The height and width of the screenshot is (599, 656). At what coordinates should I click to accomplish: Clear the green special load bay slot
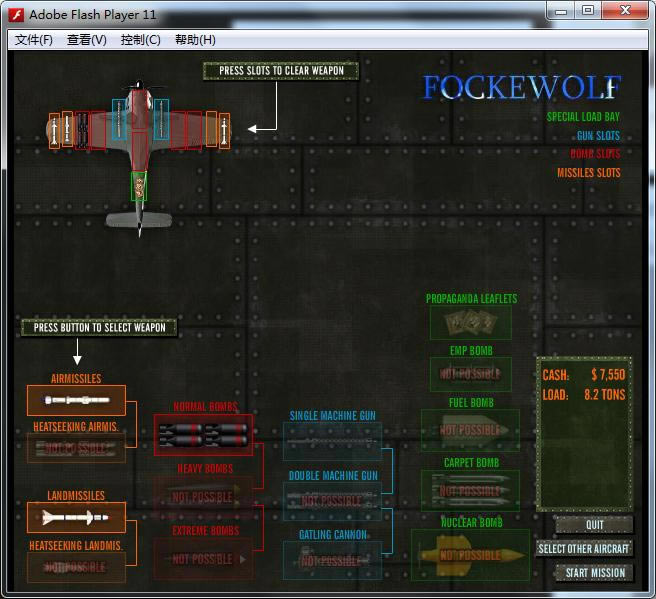click(139, 186)
